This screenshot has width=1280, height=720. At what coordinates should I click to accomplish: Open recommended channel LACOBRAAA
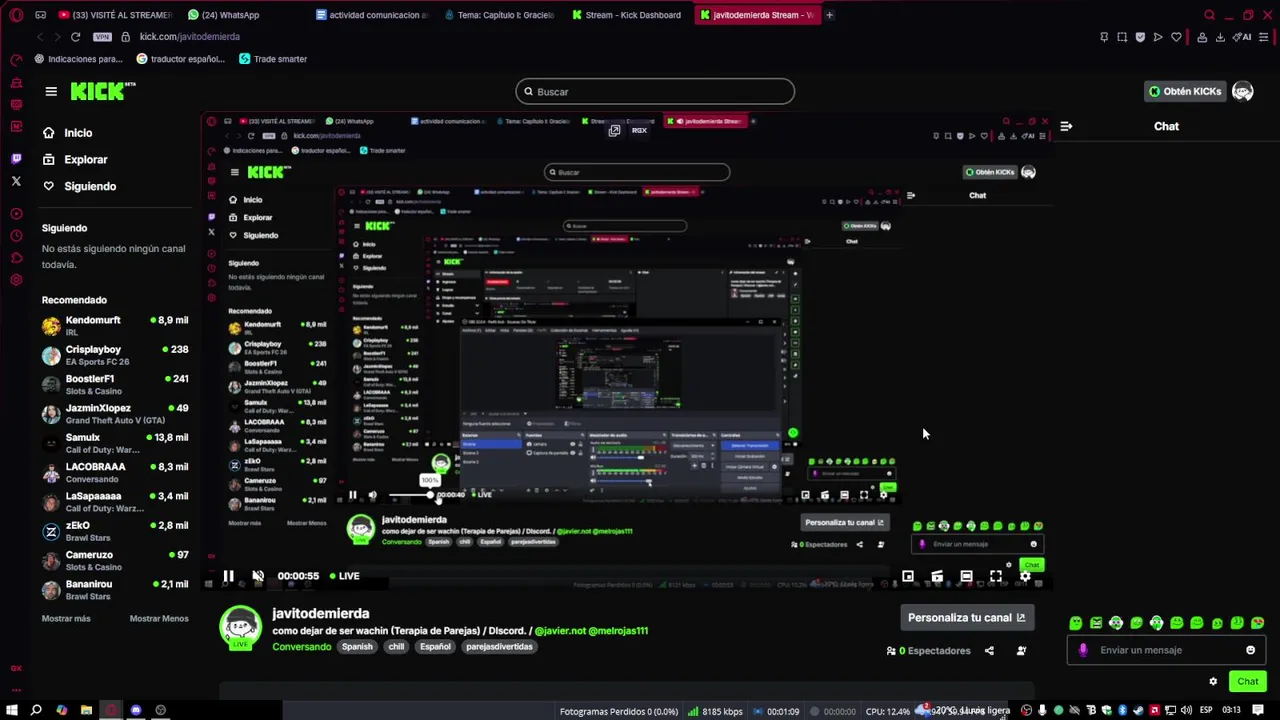[x=115, y=473]
